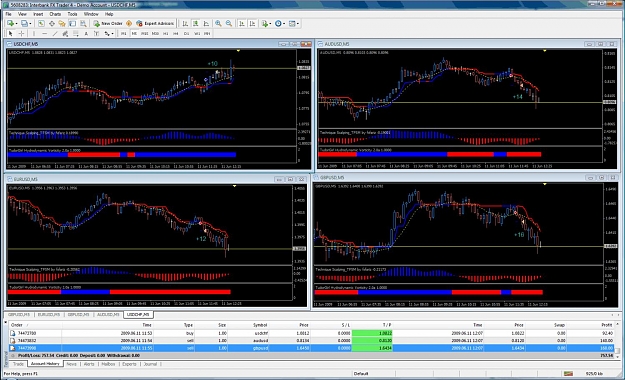The image size is (625, 380).
Task: Switch chart to line chart type
Action: point(206,24)
